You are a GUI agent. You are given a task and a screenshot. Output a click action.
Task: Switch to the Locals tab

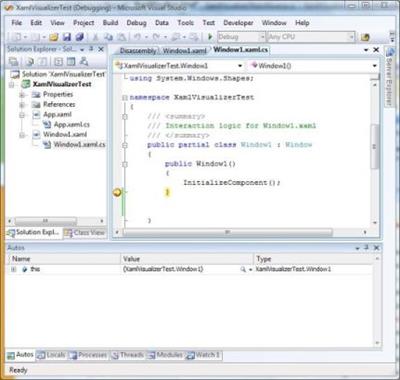tap(51, 355)
